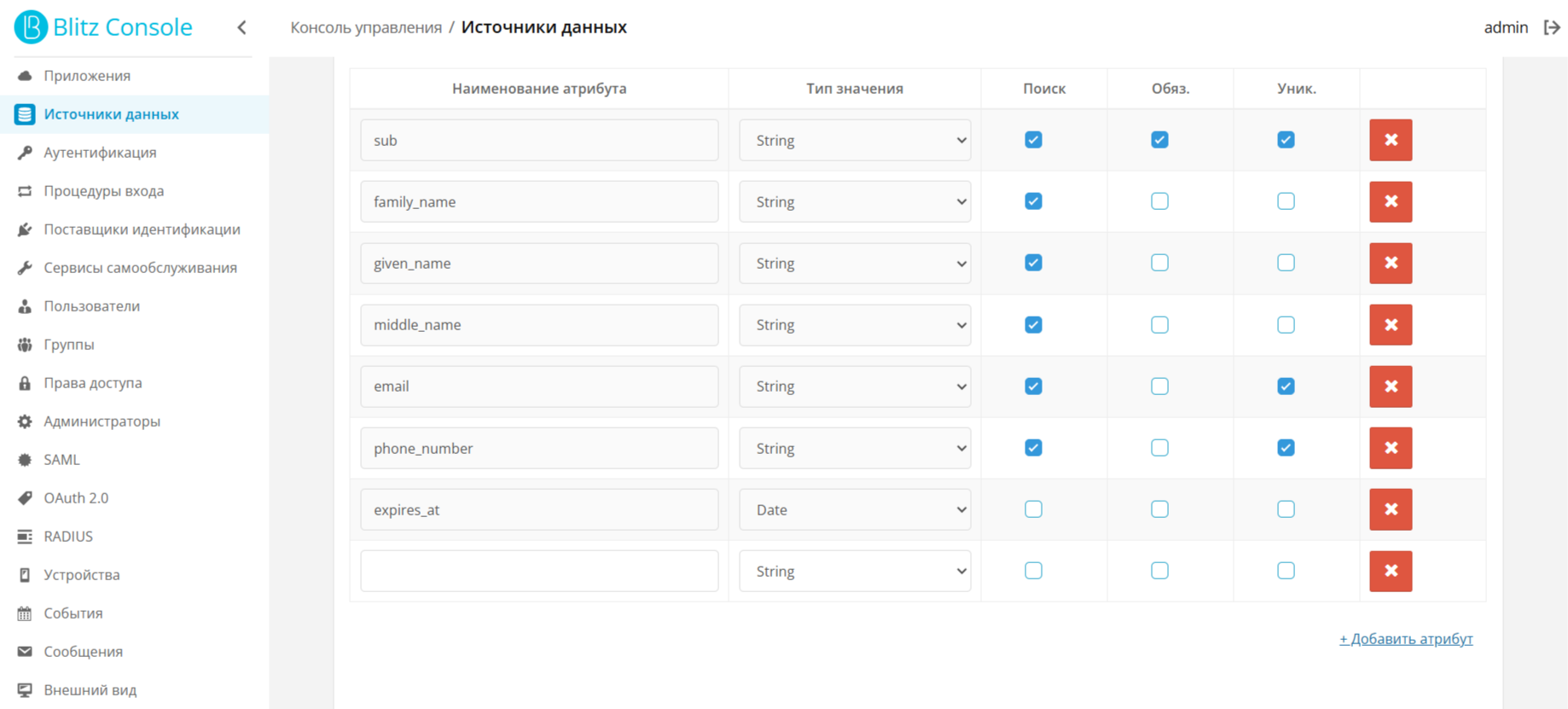Delete the email attribute row
1568x709 pixels.
(x=1391, y=386)
